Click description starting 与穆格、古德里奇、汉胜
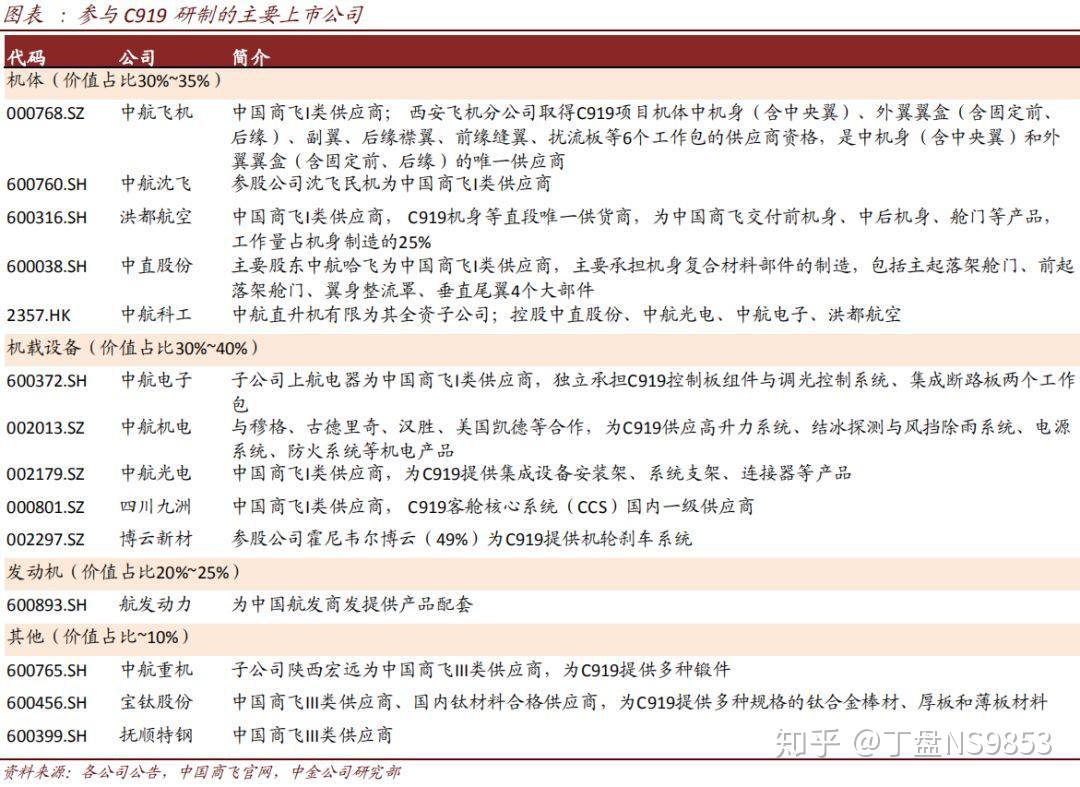The image size is (1080, 787). (x=652, y=439)
